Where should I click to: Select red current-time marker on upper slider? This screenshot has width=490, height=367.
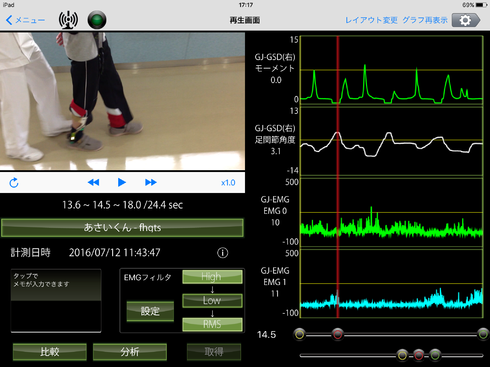tap(337, 334)
